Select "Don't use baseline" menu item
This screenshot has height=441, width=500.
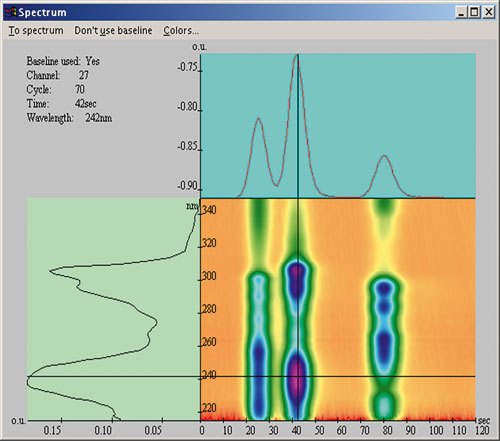point(113,30)
